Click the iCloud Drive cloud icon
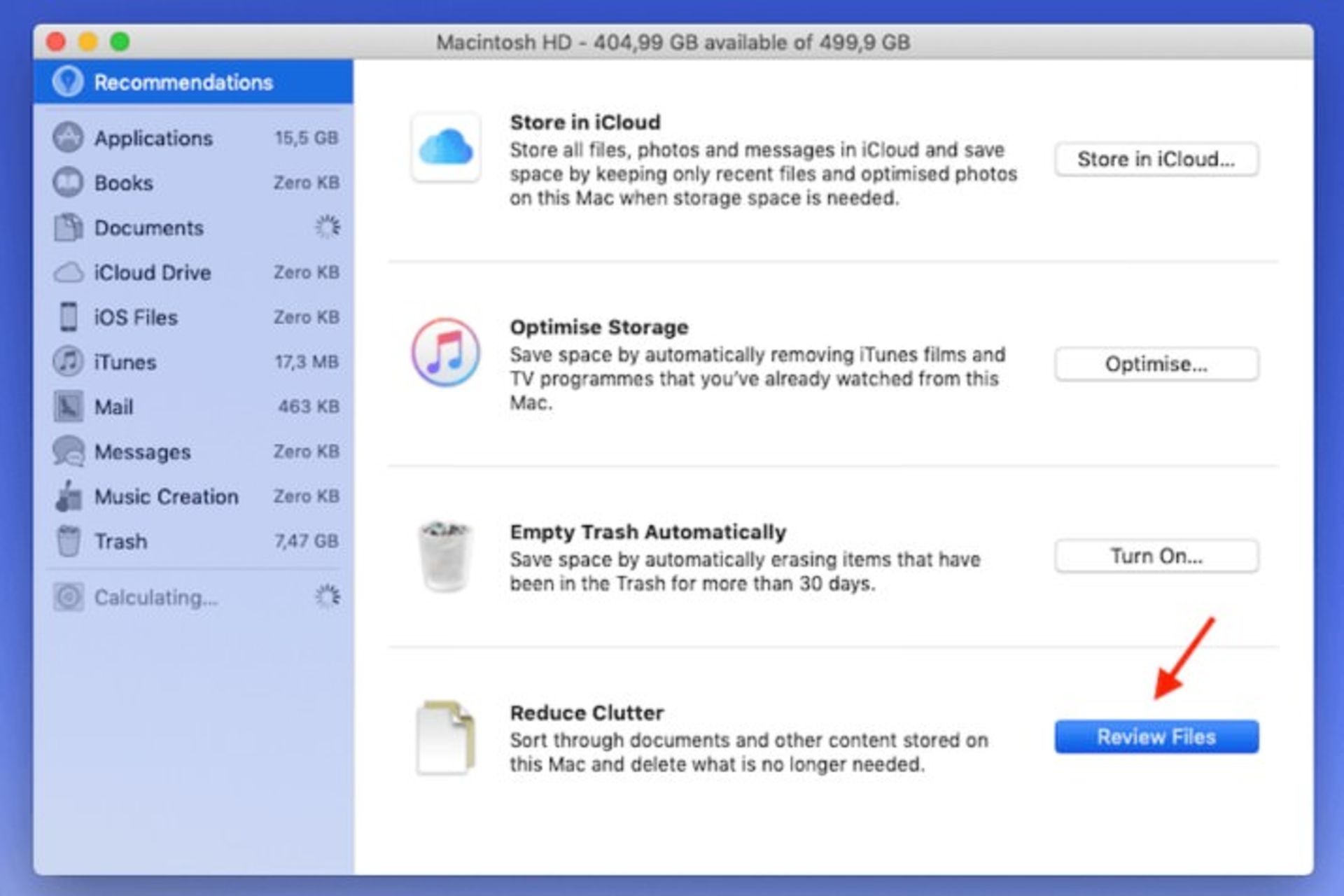The image size is (1344, 896). pos(68,272)
